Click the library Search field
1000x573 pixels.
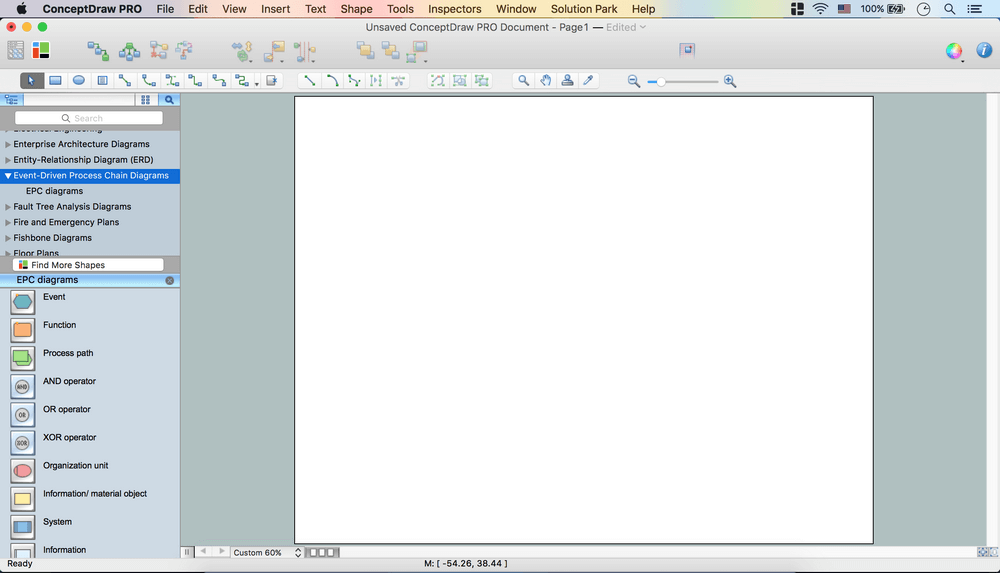point(88,118)
